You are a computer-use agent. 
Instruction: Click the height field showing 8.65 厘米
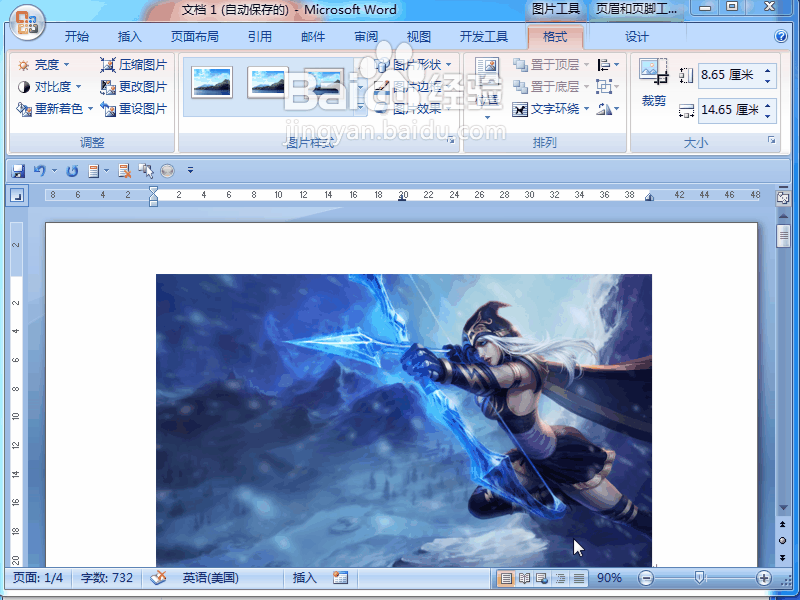tap(730, 75)
